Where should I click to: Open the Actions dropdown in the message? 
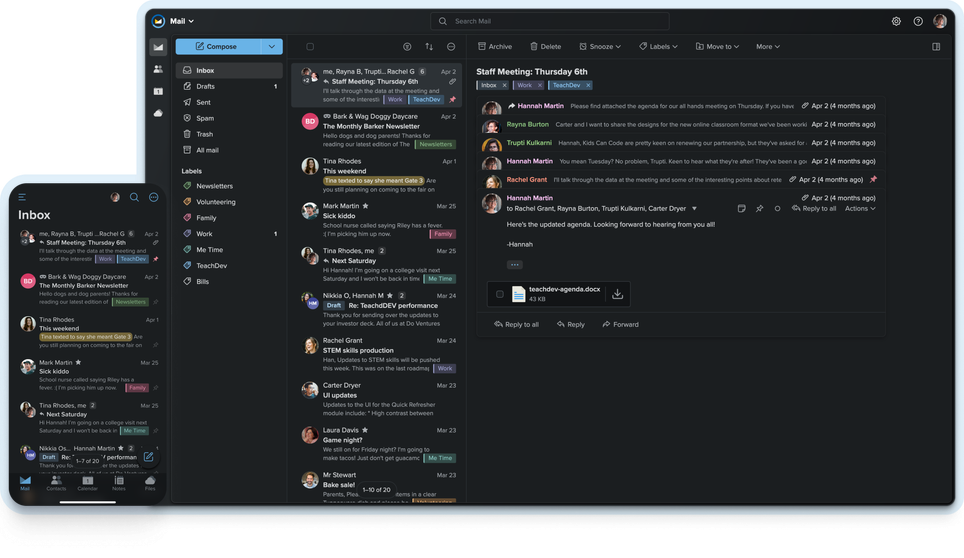tap(860, 209)
